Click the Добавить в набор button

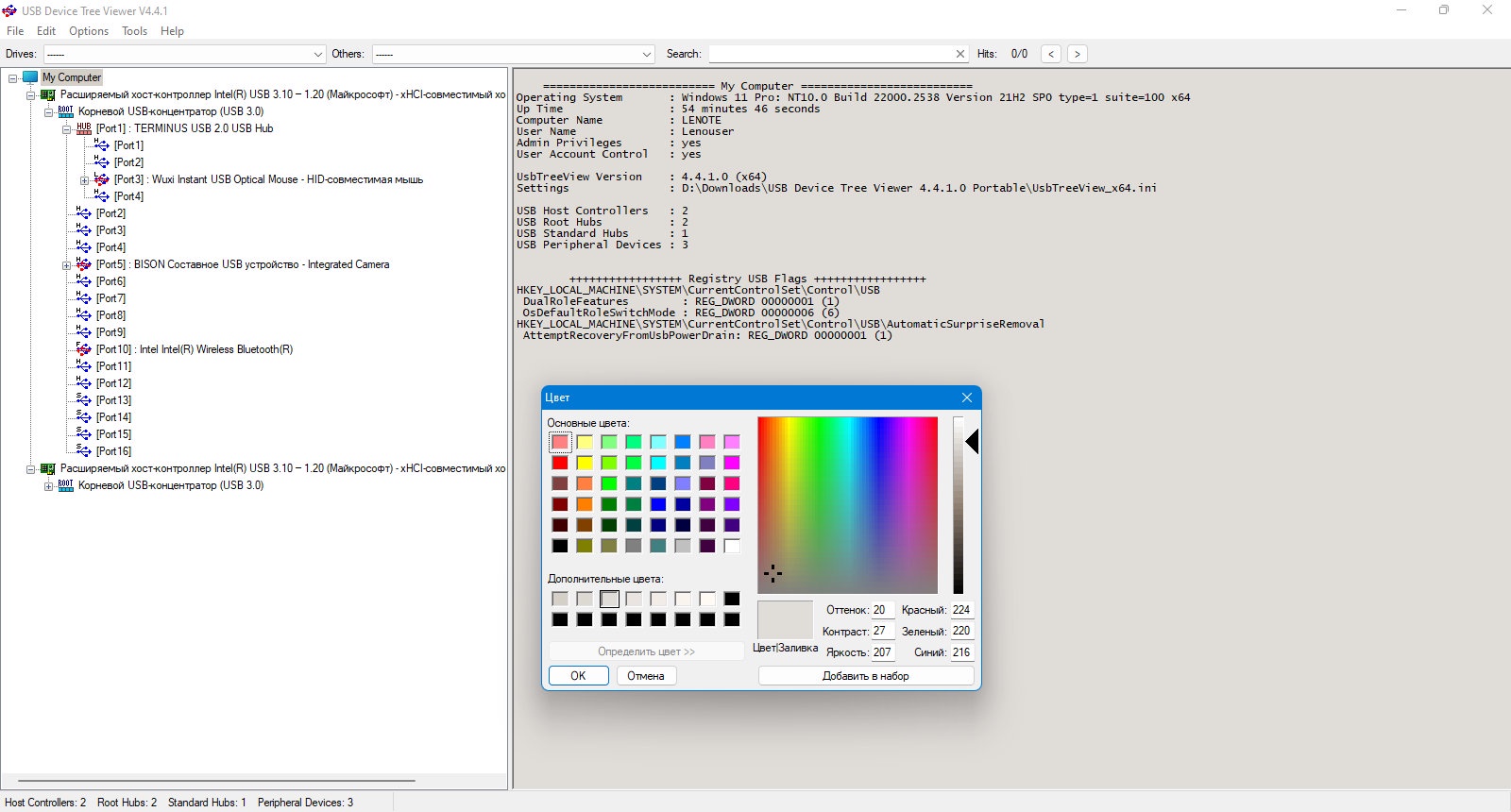(x=866, y=676)
